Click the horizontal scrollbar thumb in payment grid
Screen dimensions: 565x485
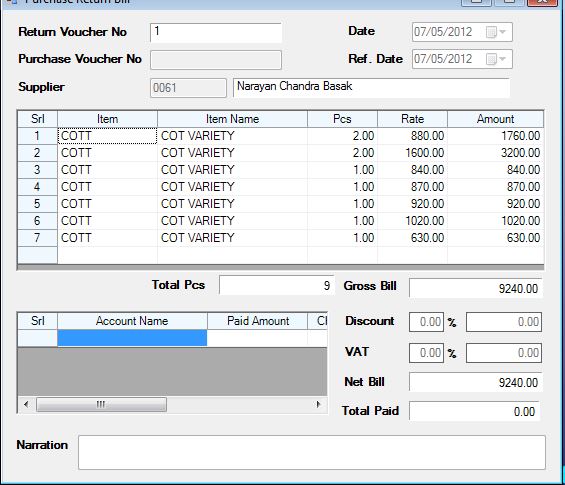click(101, 404)
